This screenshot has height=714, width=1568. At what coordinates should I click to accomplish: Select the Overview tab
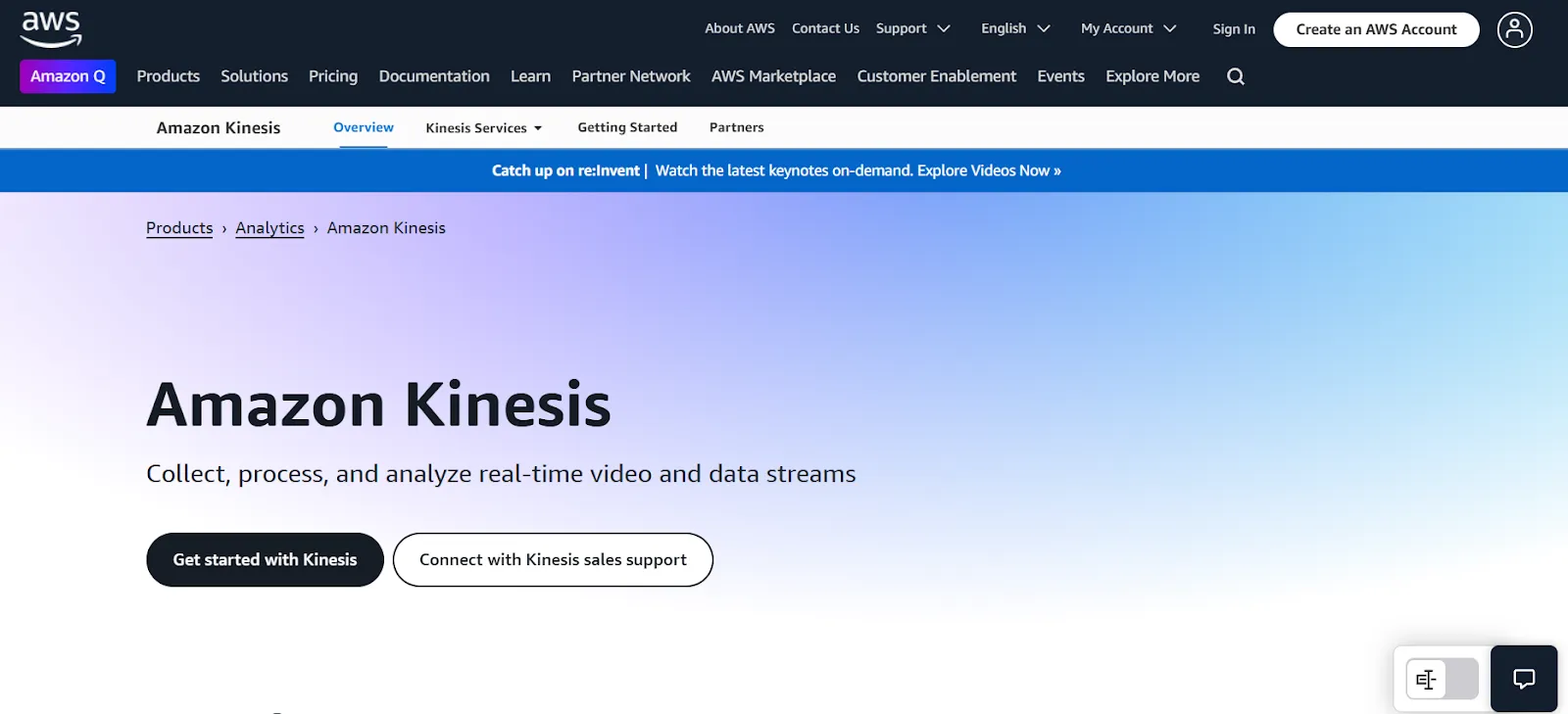tap(364, 127)
